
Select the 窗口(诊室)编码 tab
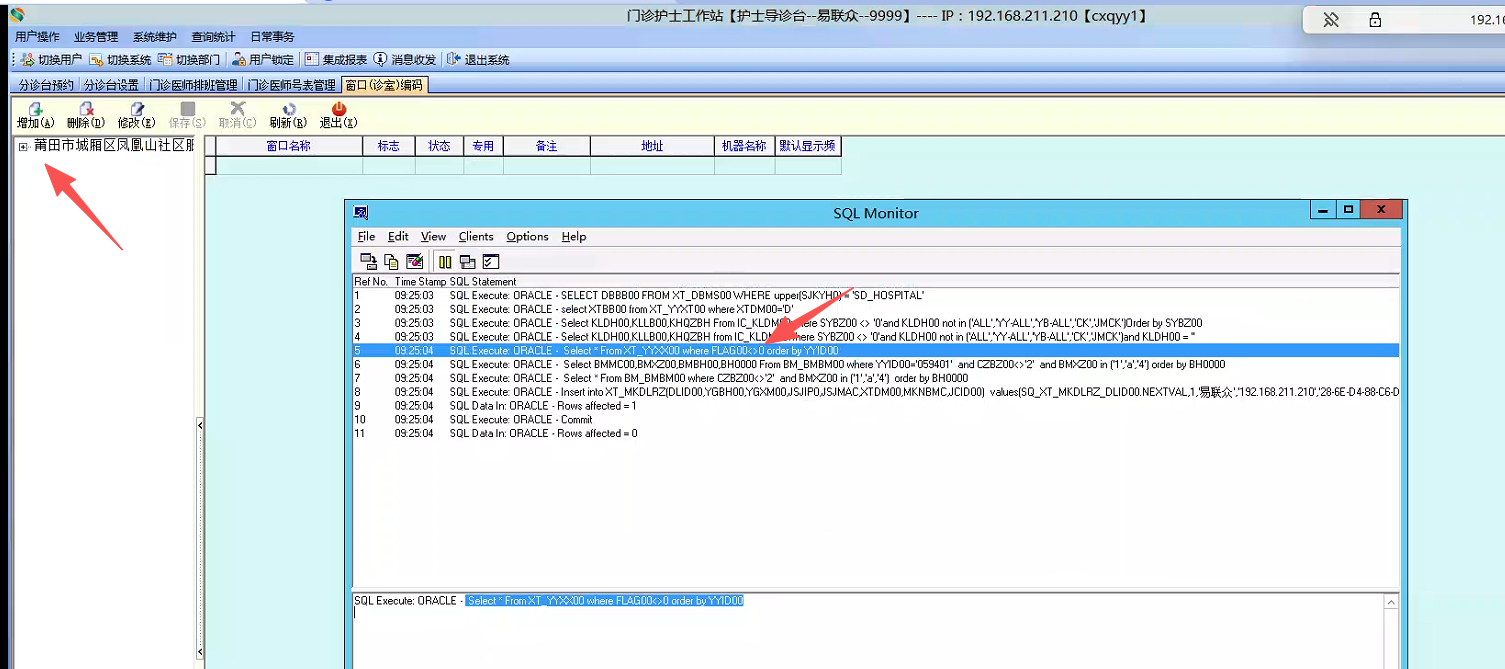[384, 85]
